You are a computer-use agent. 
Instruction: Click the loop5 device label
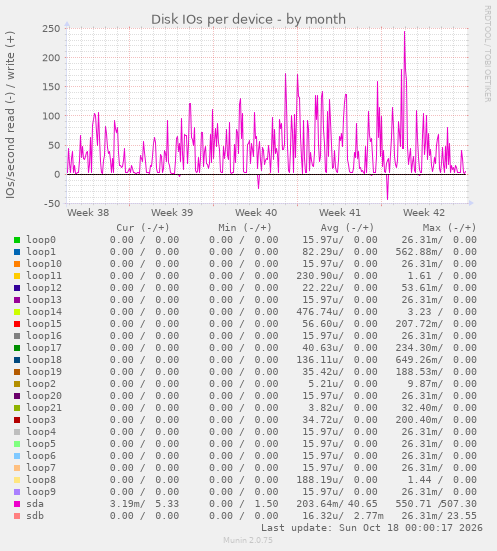click(x=41, y=444)
